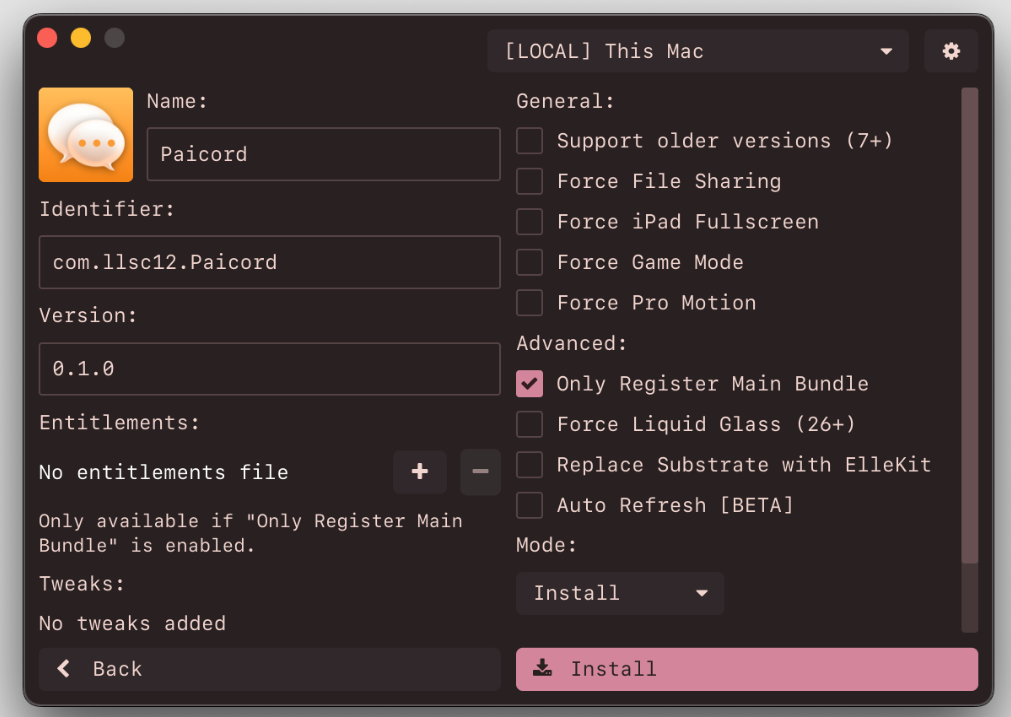Enable Force Liquid Glass (26+)
Viewport: 1011px width, 717px height.
530,424
